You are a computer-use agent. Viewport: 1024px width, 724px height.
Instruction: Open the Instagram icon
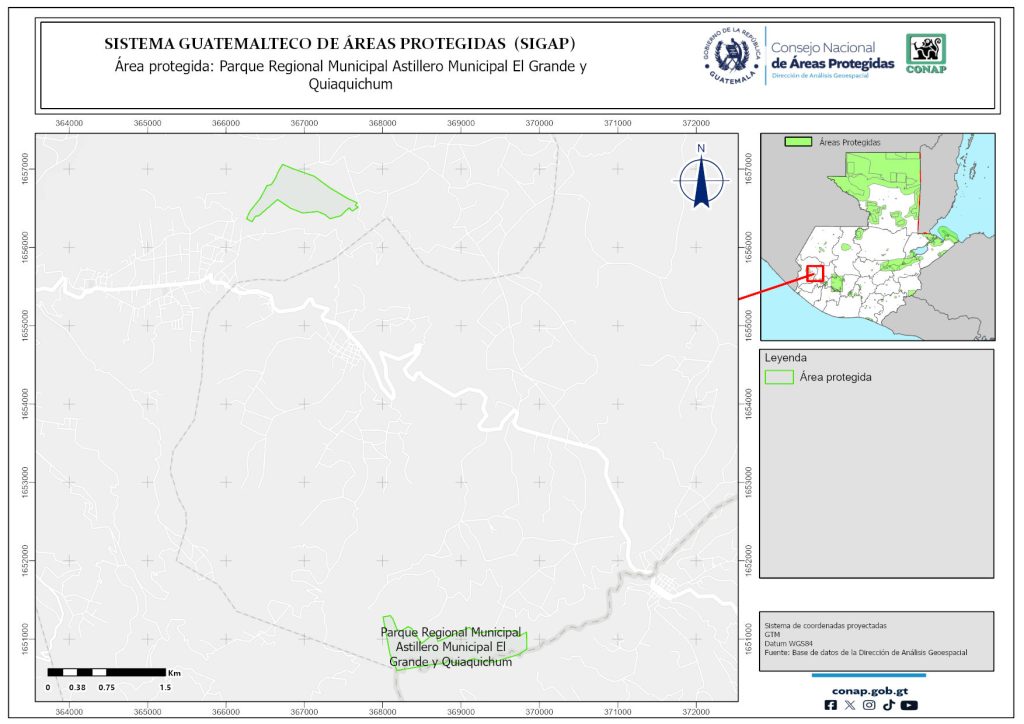[x=869, y=705]
